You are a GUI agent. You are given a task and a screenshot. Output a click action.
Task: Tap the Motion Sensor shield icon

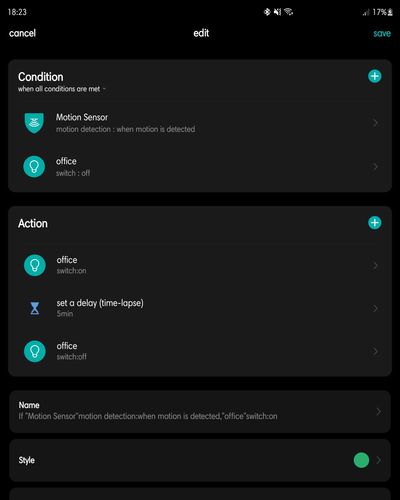pos(34,123)
